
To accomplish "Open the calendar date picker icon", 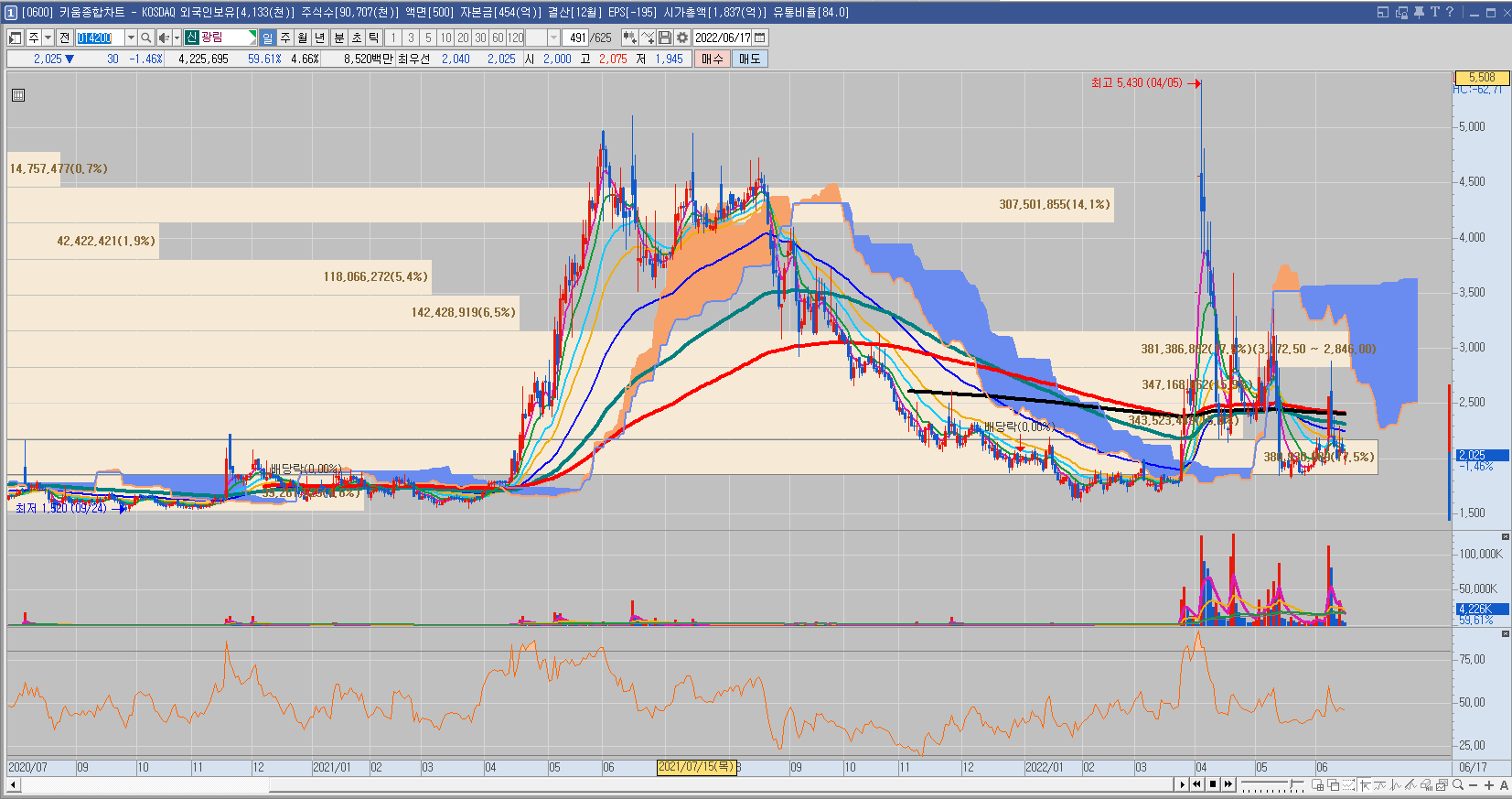I will [760, 38].
